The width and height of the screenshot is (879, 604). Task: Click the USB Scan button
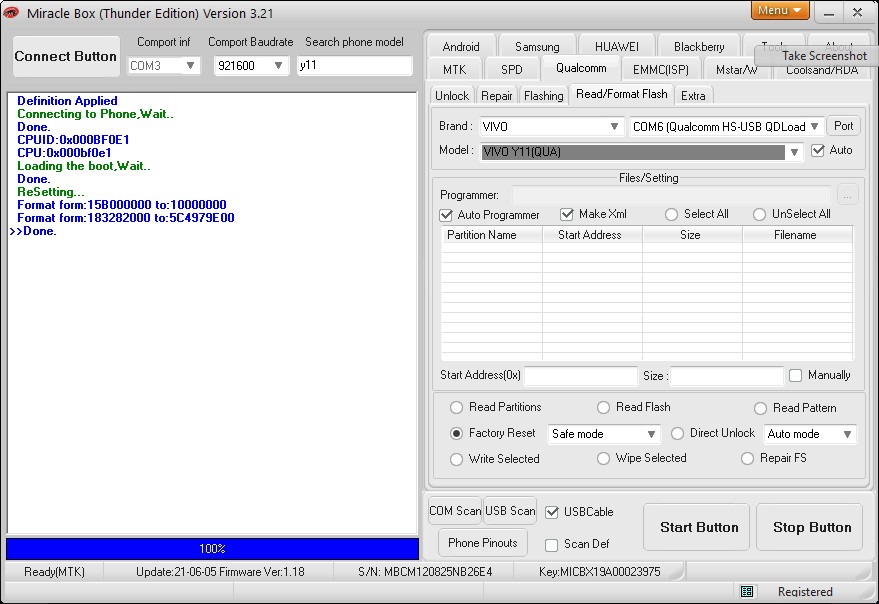510,511
